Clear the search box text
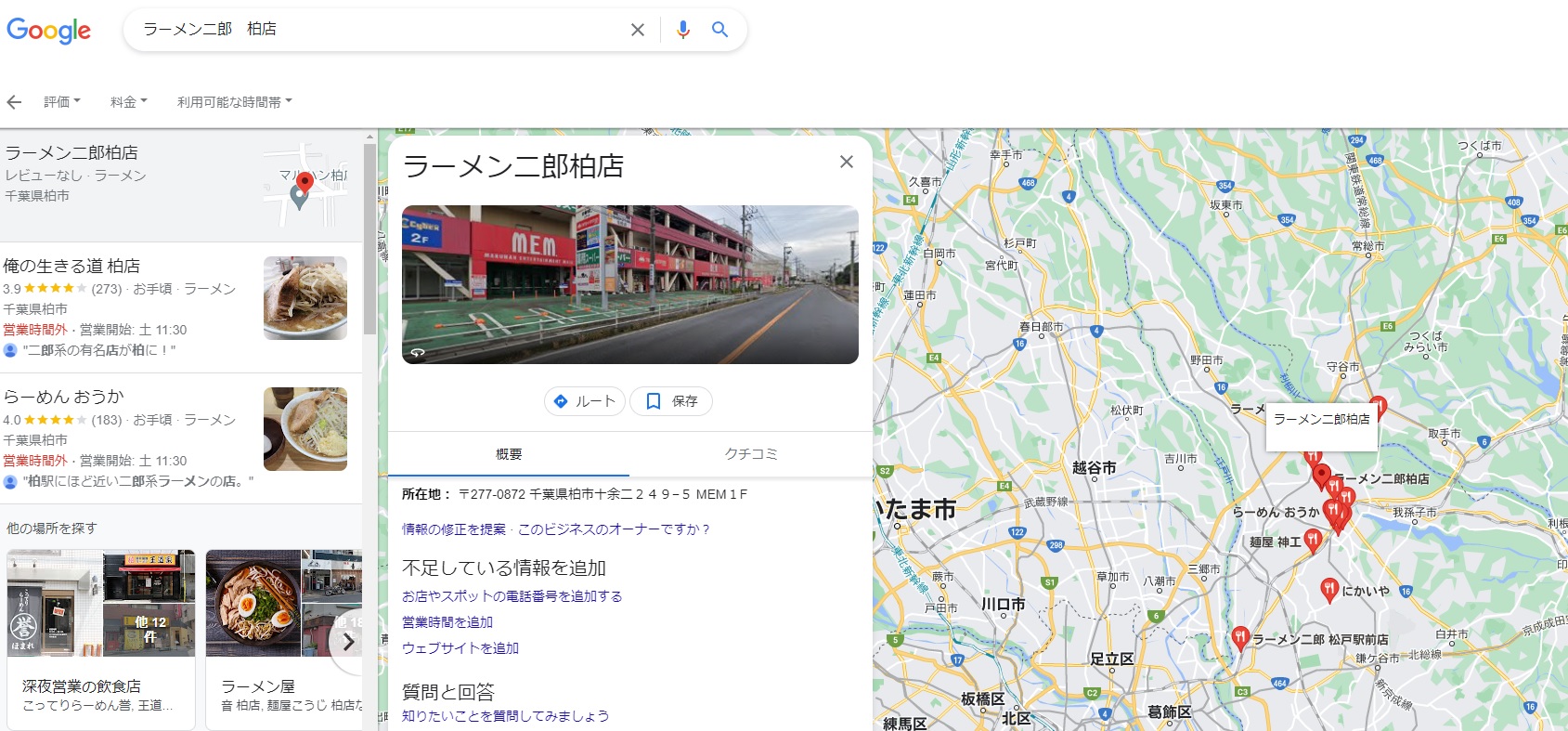Image resolution: width=1568 pixels, height=731 pixels. click(x=638, y=30)
